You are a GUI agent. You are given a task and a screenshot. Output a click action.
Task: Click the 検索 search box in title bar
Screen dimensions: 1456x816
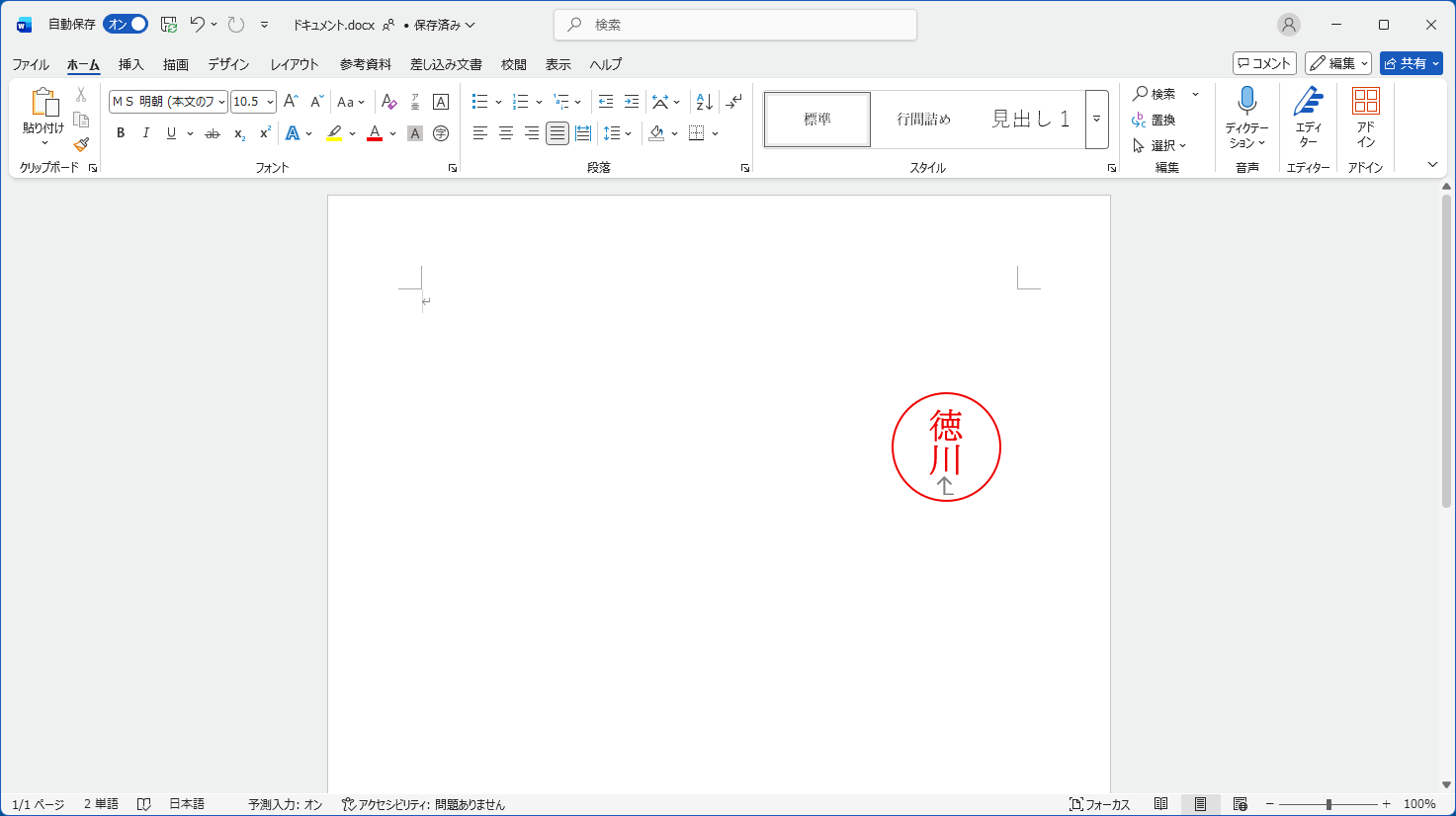coord(735,25)
